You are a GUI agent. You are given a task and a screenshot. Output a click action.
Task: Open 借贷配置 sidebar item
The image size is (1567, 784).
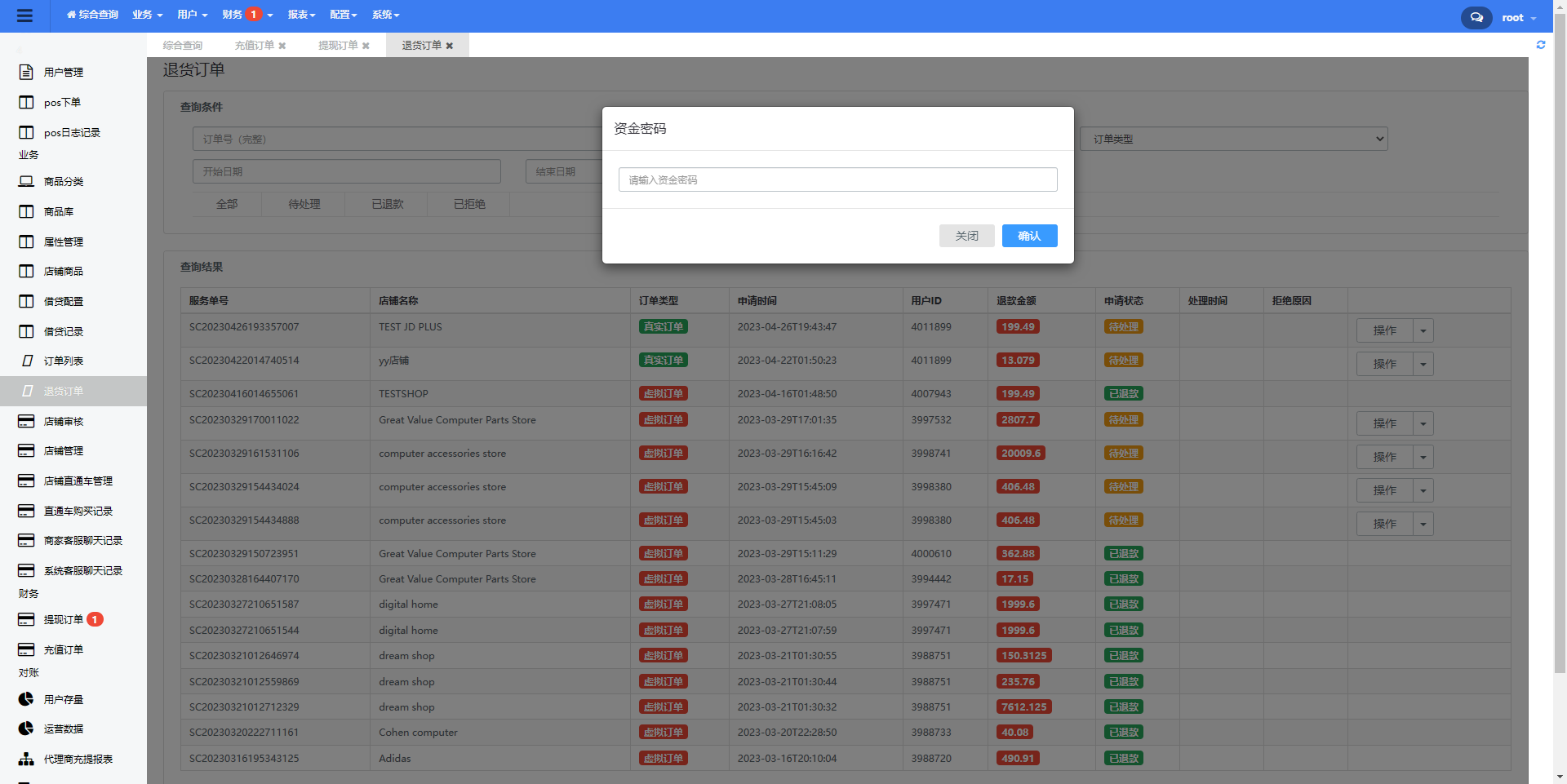(x=64, y=301)
